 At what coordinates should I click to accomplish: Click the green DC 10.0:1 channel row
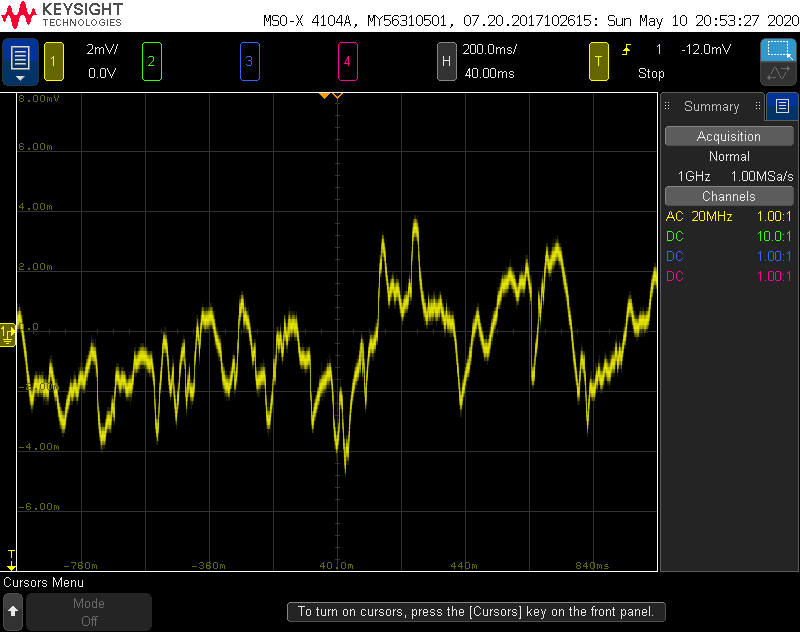point(729,236)
